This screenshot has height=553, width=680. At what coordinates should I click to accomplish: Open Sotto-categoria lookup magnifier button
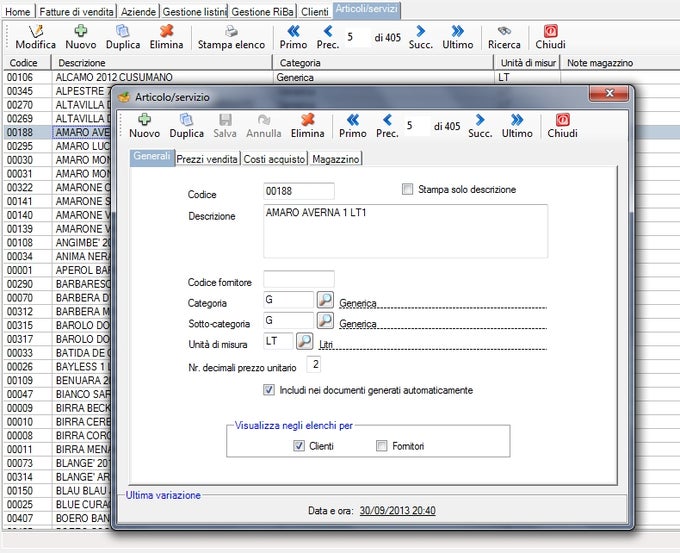click(325, 321)
